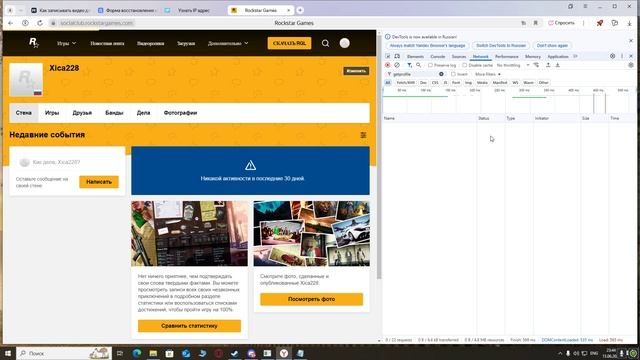Click the Посмотреть фото button

[x=311, y=299]
